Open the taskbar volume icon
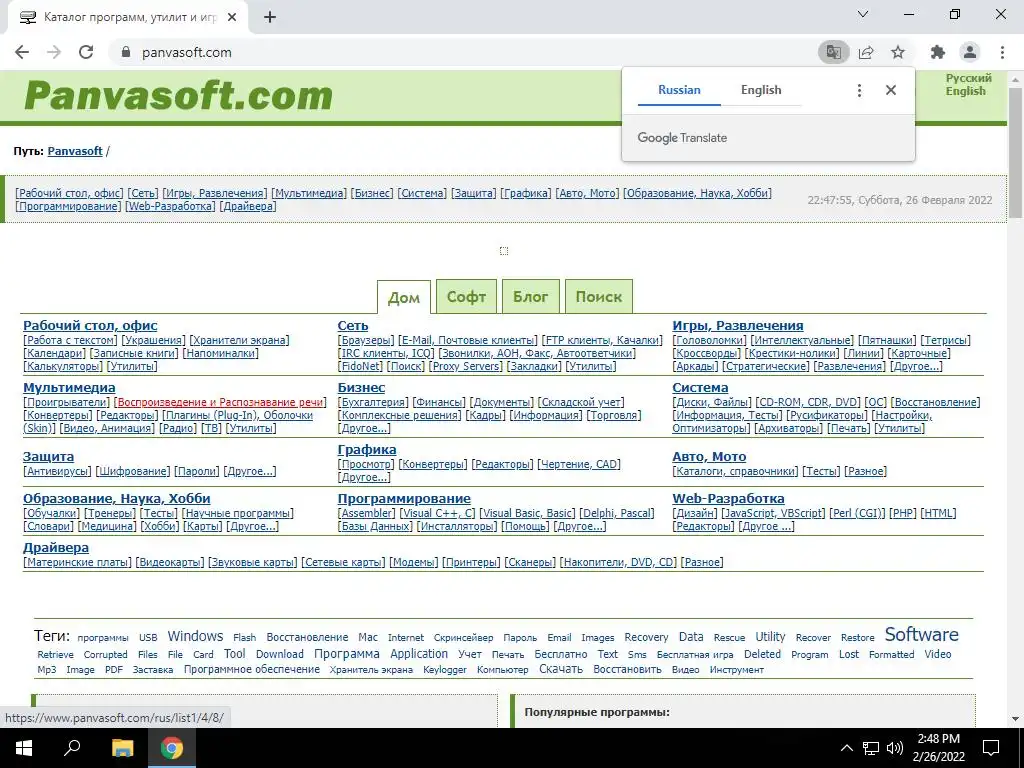The height and width of the screenshot is (768, 1024). pos(895,748)
